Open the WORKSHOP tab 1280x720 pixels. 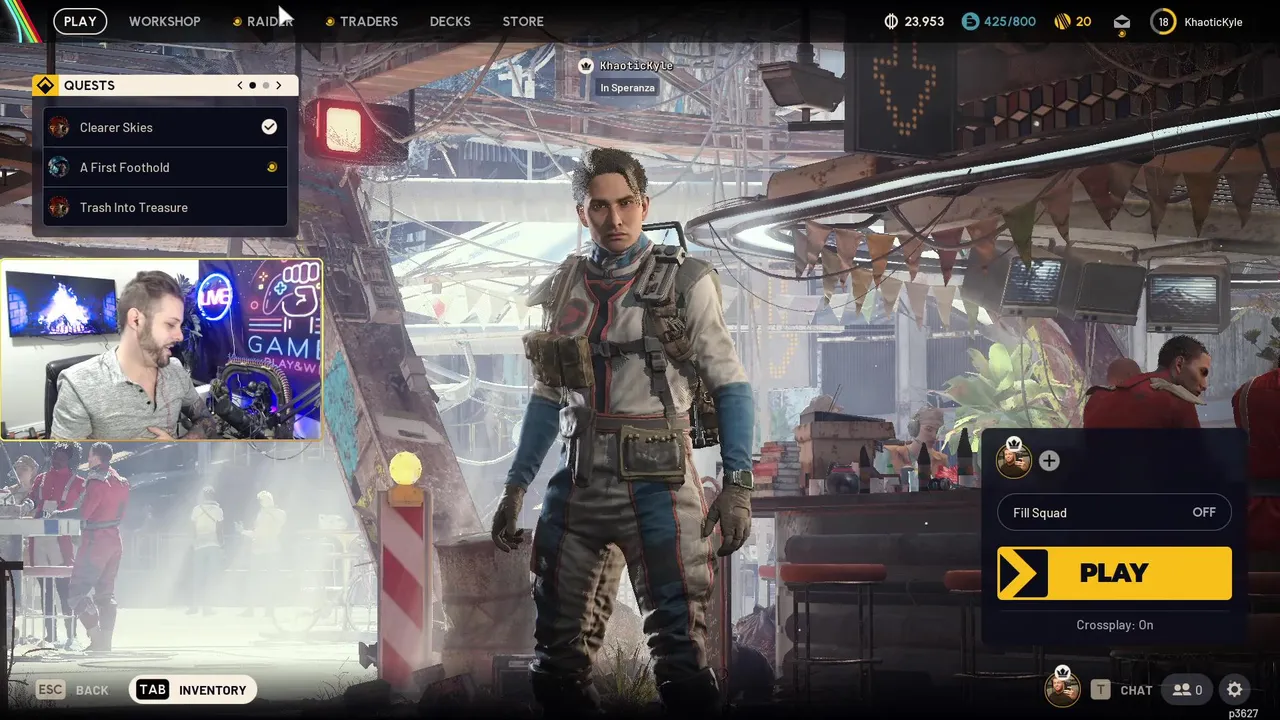coord(164,21)
